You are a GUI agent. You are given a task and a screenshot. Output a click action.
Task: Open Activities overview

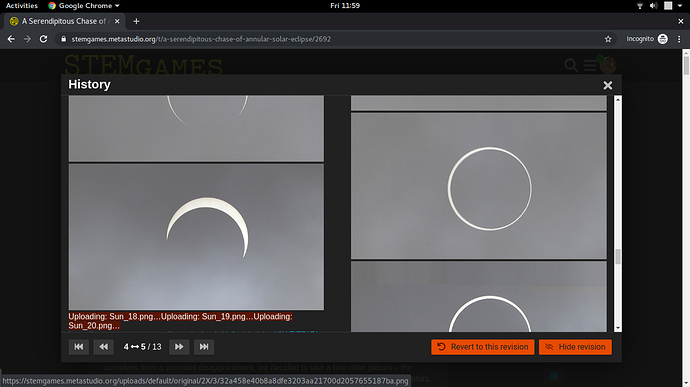22,6
